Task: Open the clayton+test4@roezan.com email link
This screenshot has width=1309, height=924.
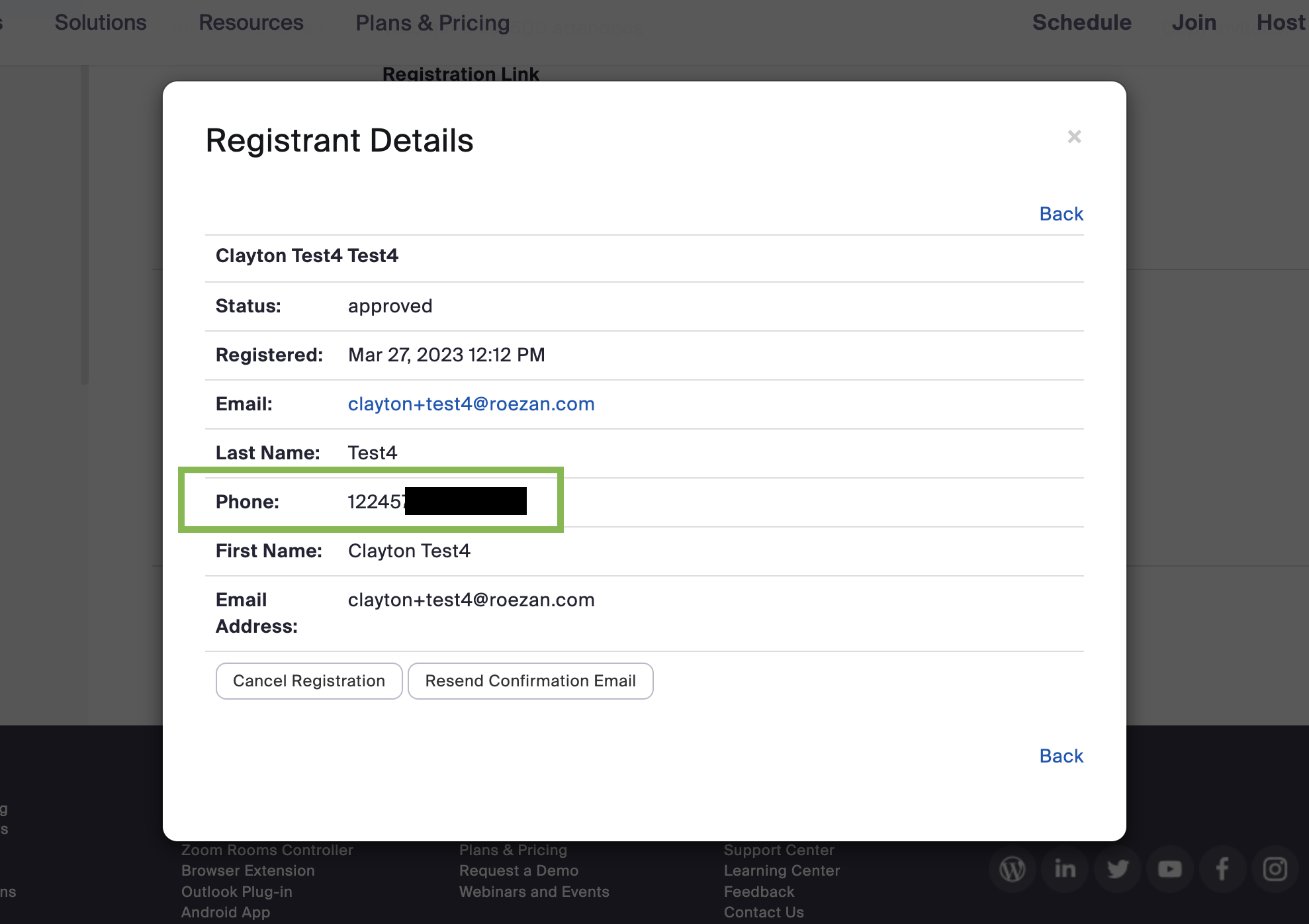Action: click(471, 404)
